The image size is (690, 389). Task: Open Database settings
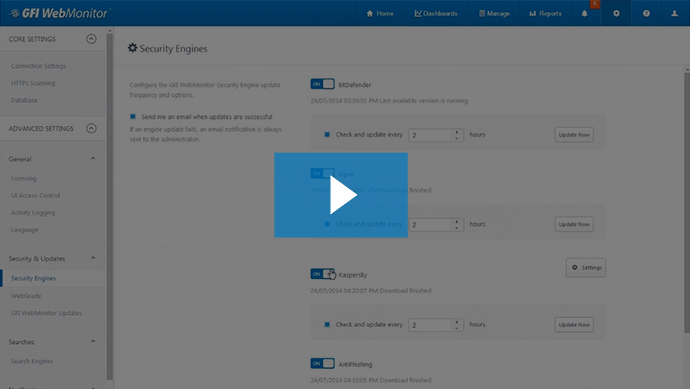click(x=24, y=100)
